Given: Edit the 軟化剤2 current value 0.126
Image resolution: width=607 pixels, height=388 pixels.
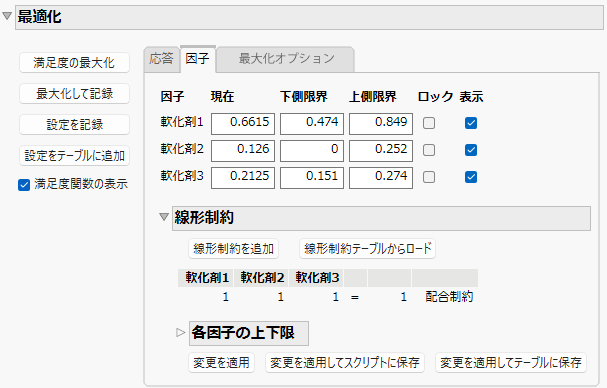Looking at the screenshot, I should pos(243,151).
